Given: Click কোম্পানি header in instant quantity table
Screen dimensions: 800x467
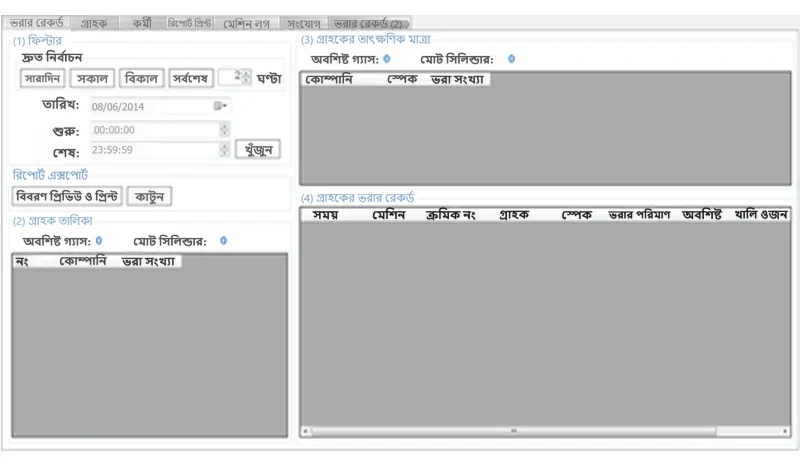Looking at the screenshot, I should click(x=329, y=79).
